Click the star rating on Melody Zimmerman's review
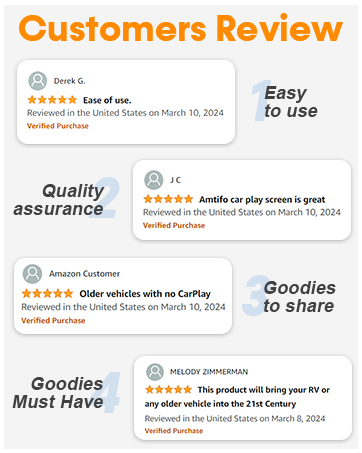The width and height of the screenshot is (362, 453). tap(169, 389)
